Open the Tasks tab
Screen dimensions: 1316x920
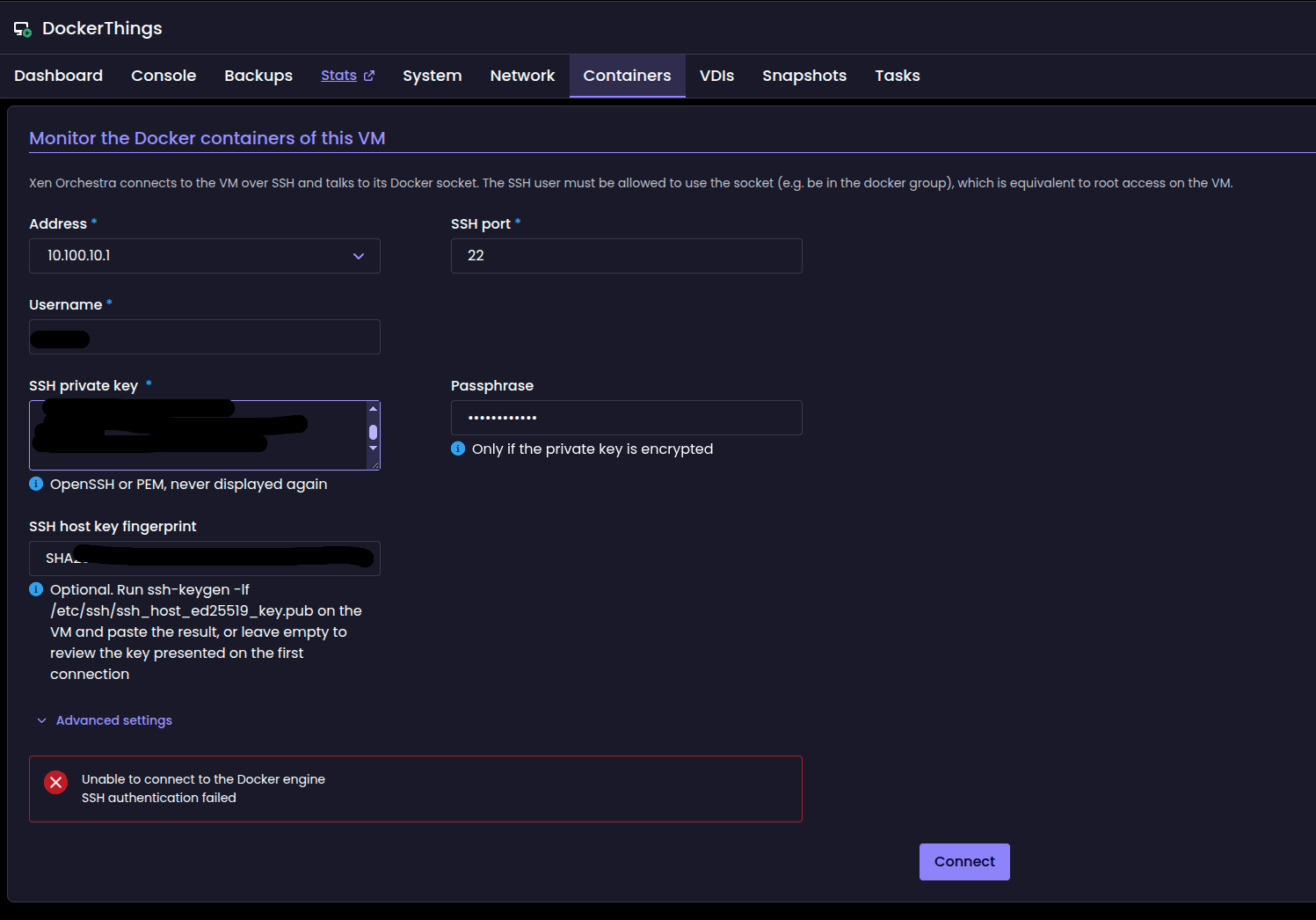[898, 76]
